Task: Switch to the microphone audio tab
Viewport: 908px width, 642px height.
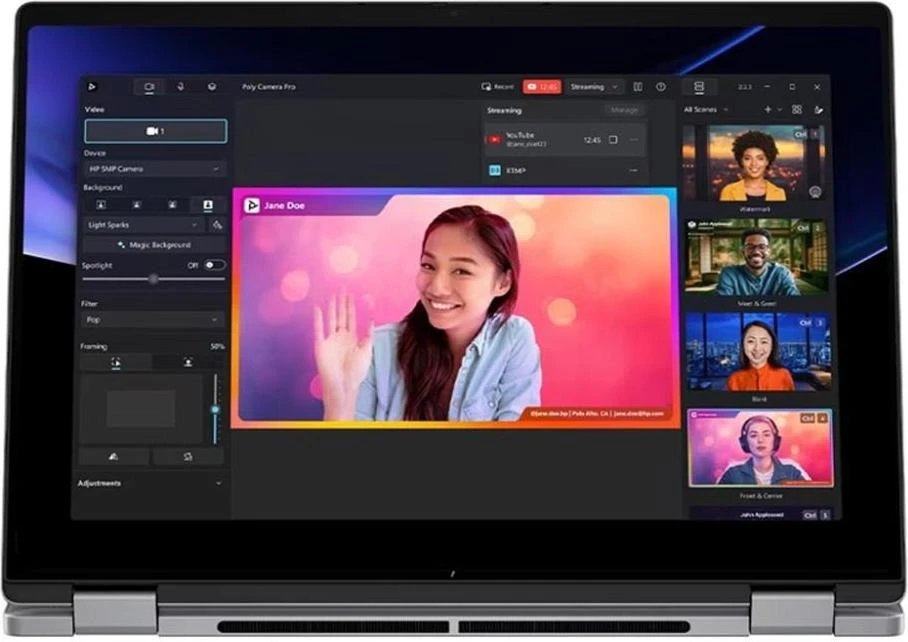Action: pyautogui.click(x=181, y=87)
